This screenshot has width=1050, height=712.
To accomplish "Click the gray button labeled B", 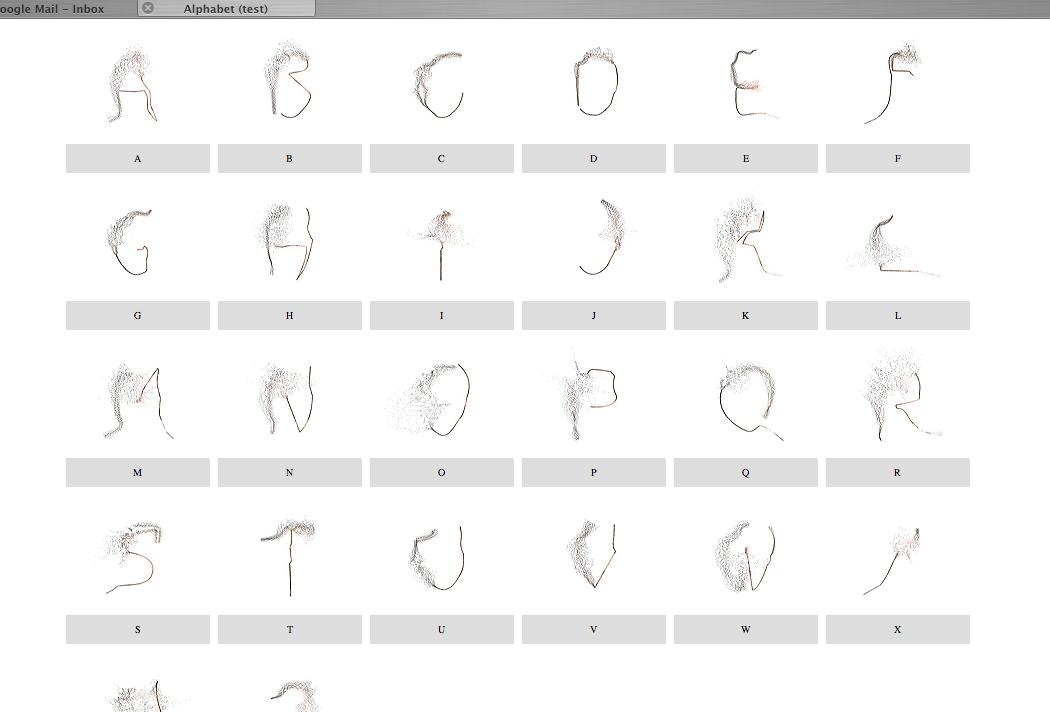I will [x=290, y=159].
